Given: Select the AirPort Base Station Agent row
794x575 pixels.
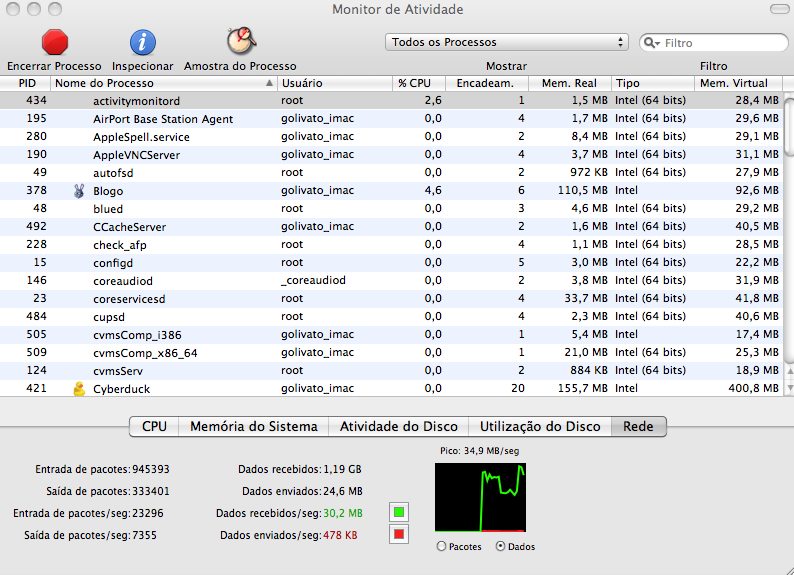Looking at the screenshot, I should 391,118.
